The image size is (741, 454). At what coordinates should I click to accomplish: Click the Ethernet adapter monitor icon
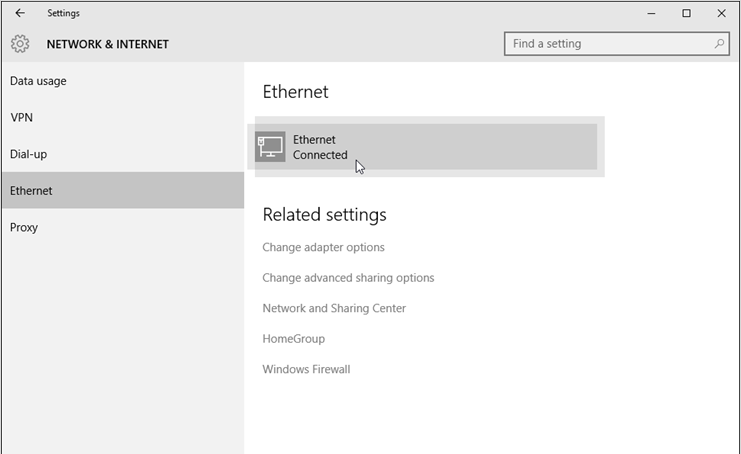click(x=270, y=147)
